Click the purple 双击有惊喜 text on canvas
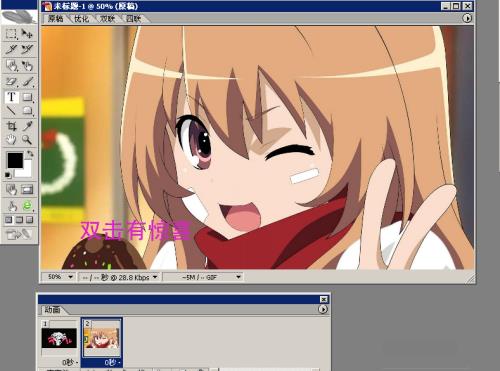The width and height of the screenshot is (500, 371). click(136, 230)
